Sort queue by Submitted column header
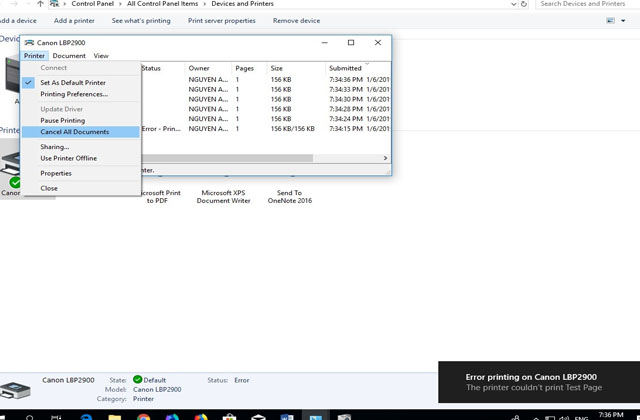This screenshot has height=420, width=640. pos(358,68)
